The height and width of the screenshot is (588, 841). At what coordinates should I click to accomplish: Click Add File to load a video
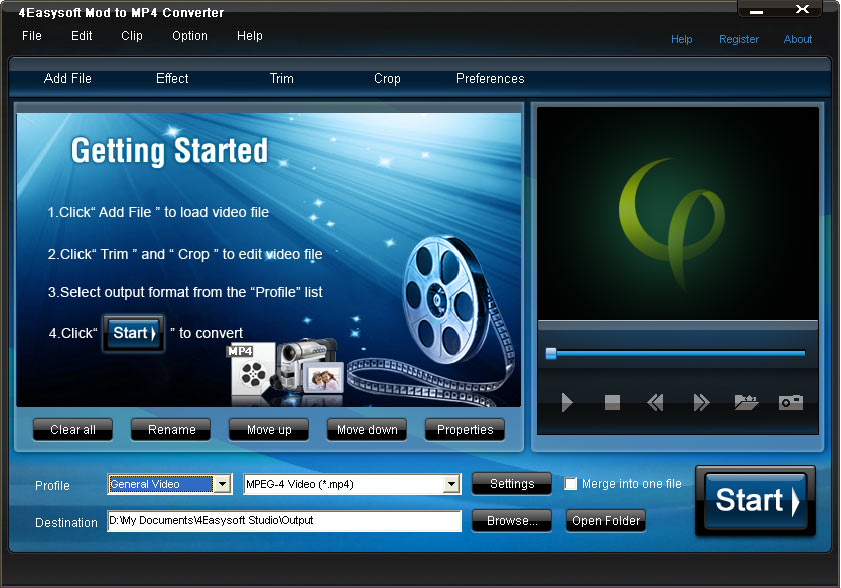click(x=67, y=78)
